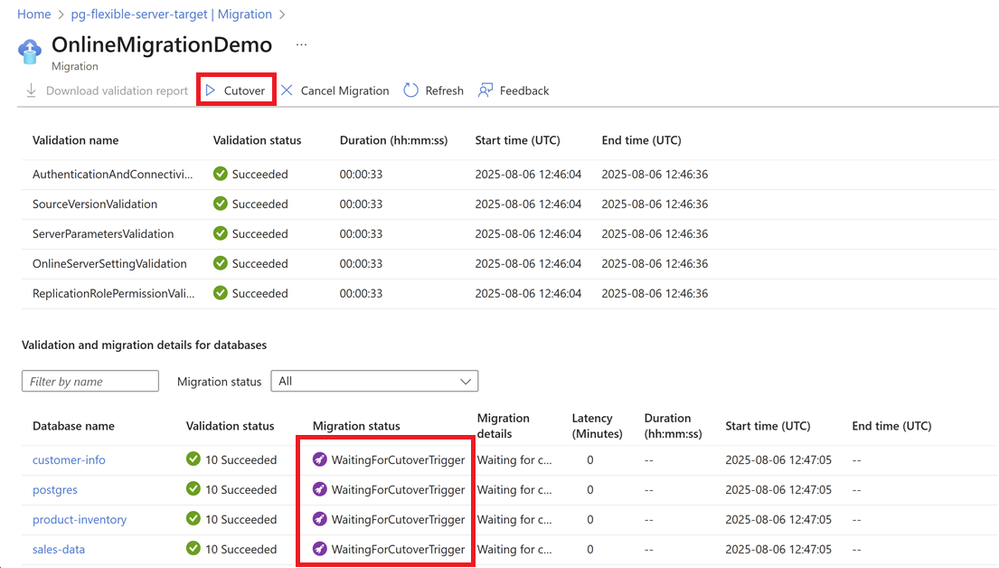Click green check icon in sales-data row
The height and width of the screenshot is (568, 999).
(x=194, y=548)
